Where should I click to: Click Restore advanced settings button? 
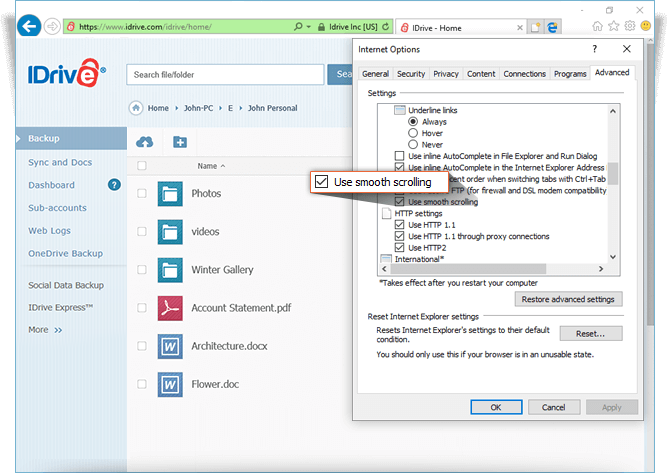click(x=568, y=299)
